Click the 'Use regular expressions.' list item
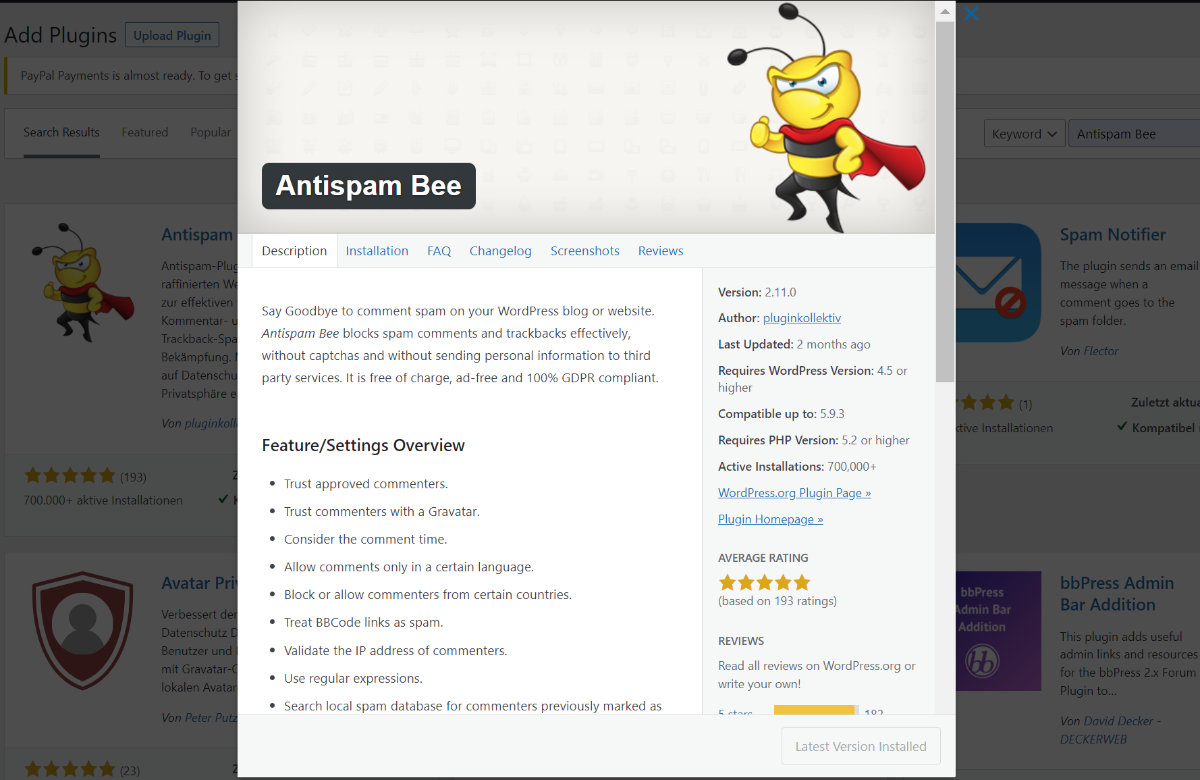 pos(353,678)
